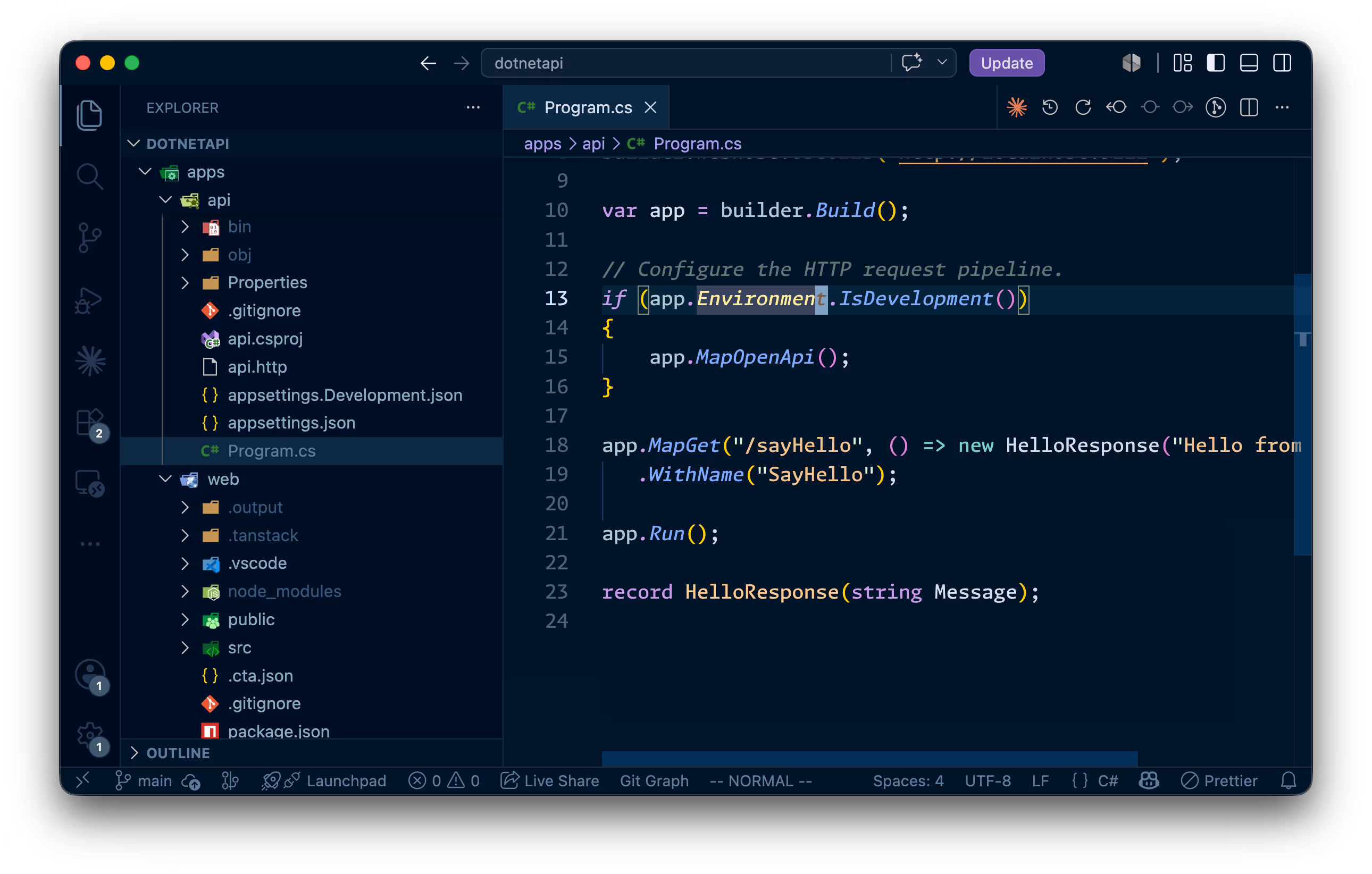Toggle primary side bar visibility

point(1216,62)
